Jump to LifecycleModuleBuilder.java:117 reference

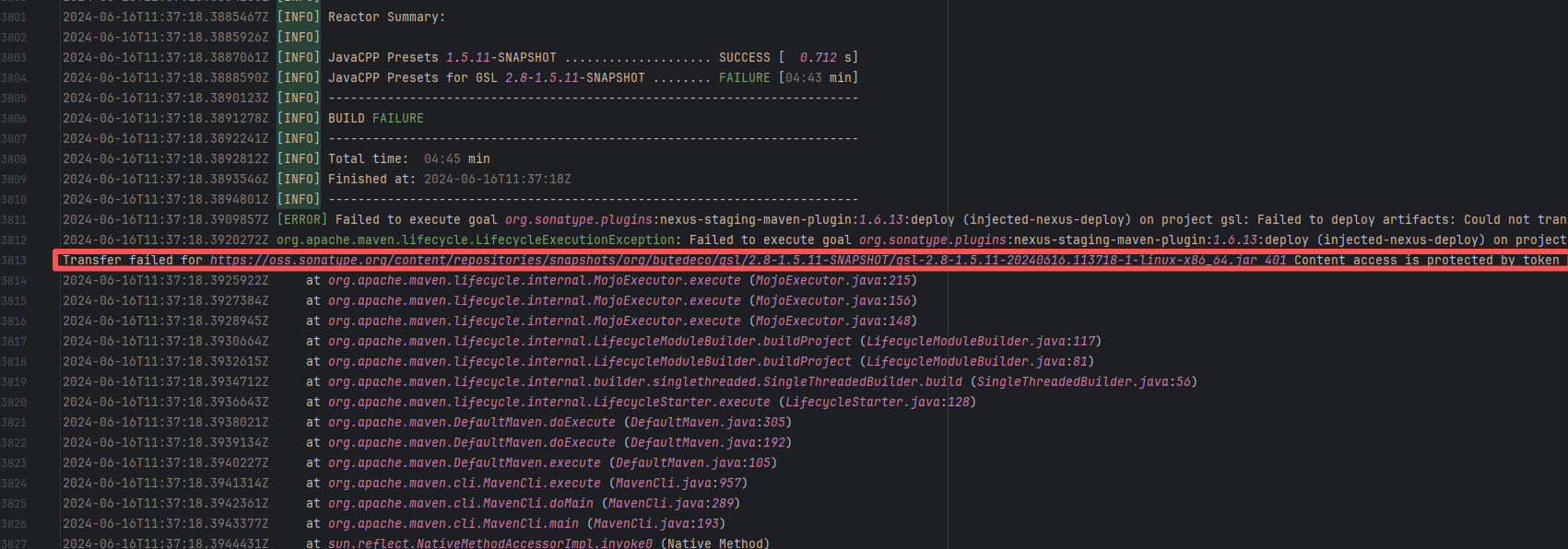pos(980,342)
